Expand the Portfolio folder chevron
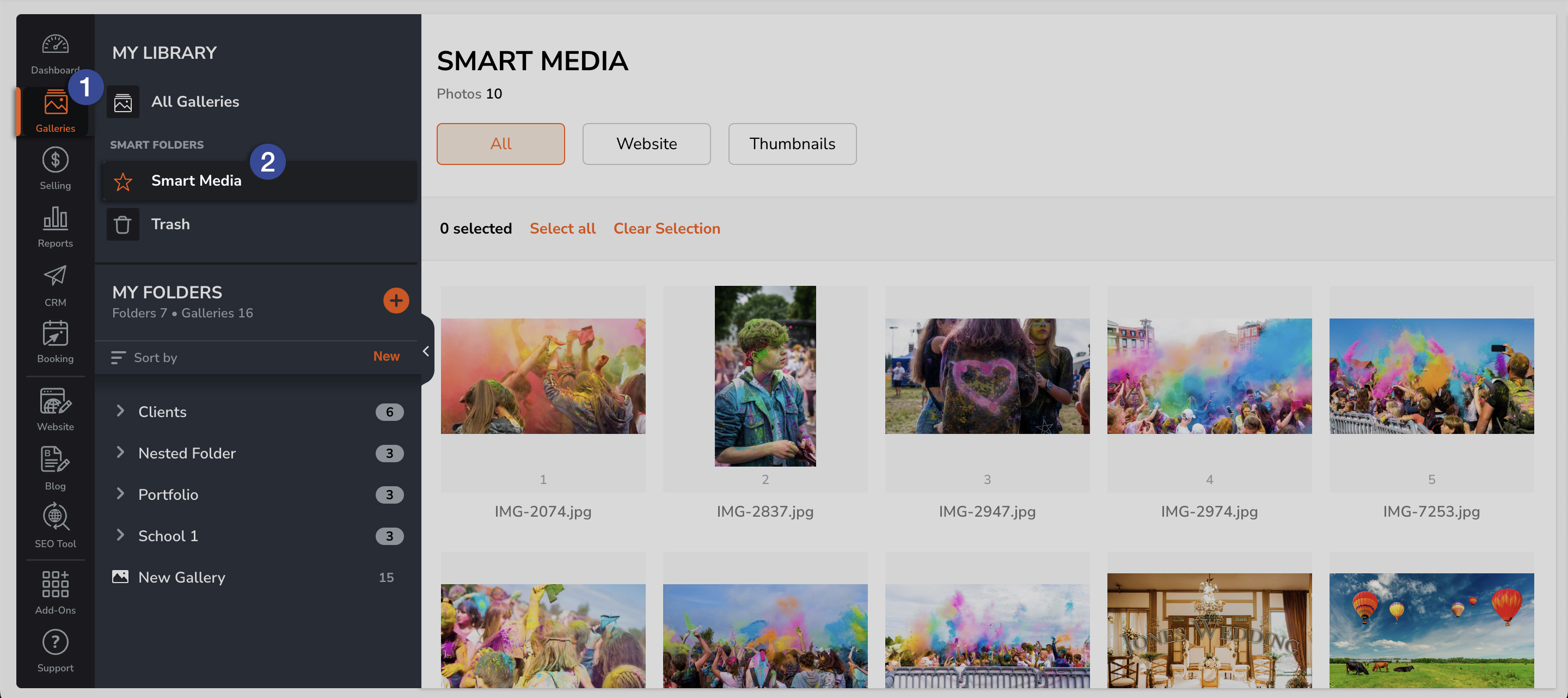Viewport: 1568px width, 698px height. (x=120, y=494)
